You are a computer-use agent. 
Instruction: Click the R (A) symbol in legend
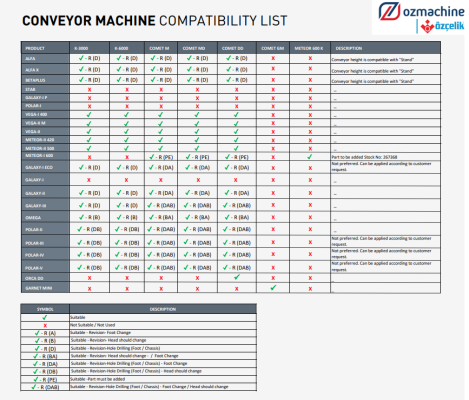point(45,333)
